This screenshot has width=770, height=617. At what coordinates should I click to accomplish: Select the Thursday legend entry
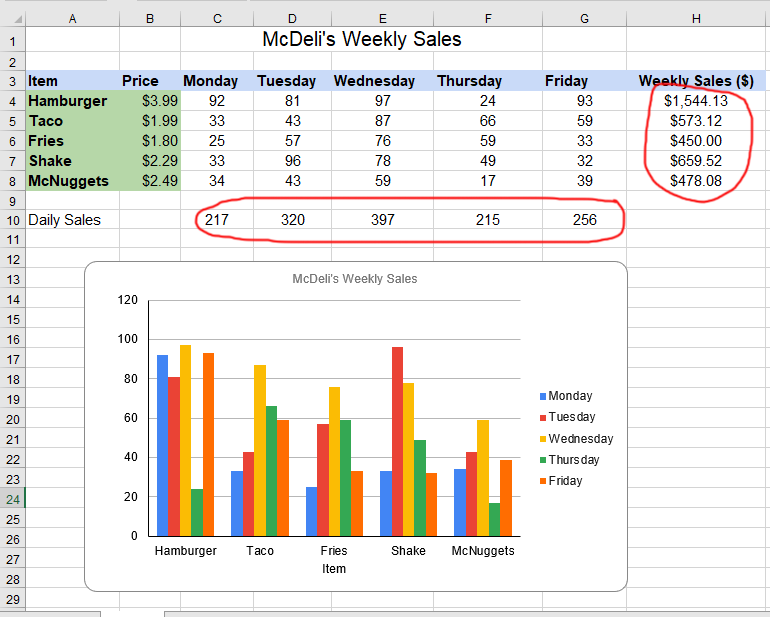pos(573,460)
